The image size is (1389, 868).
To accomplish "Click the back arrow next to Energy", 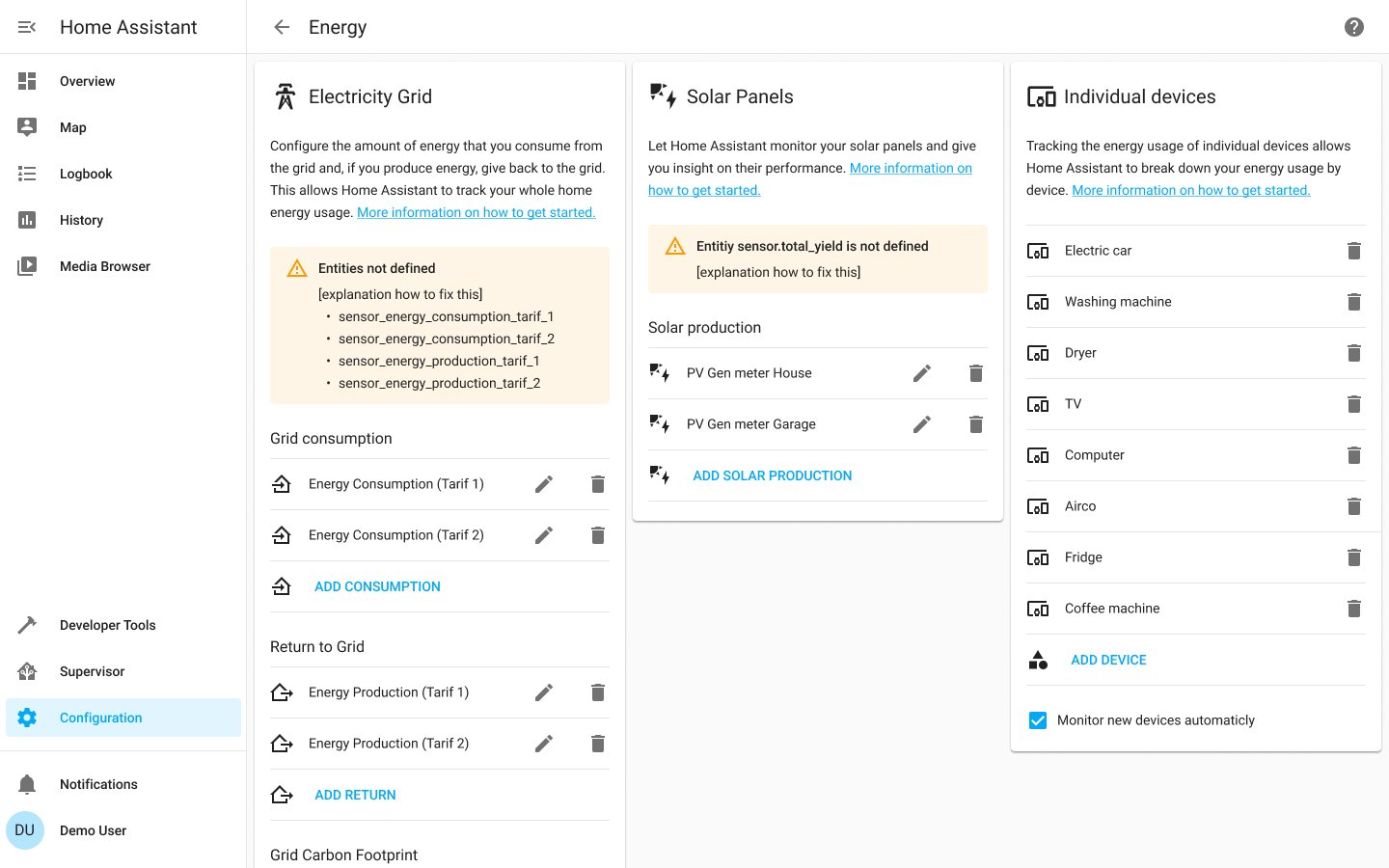I will [282, 27].
